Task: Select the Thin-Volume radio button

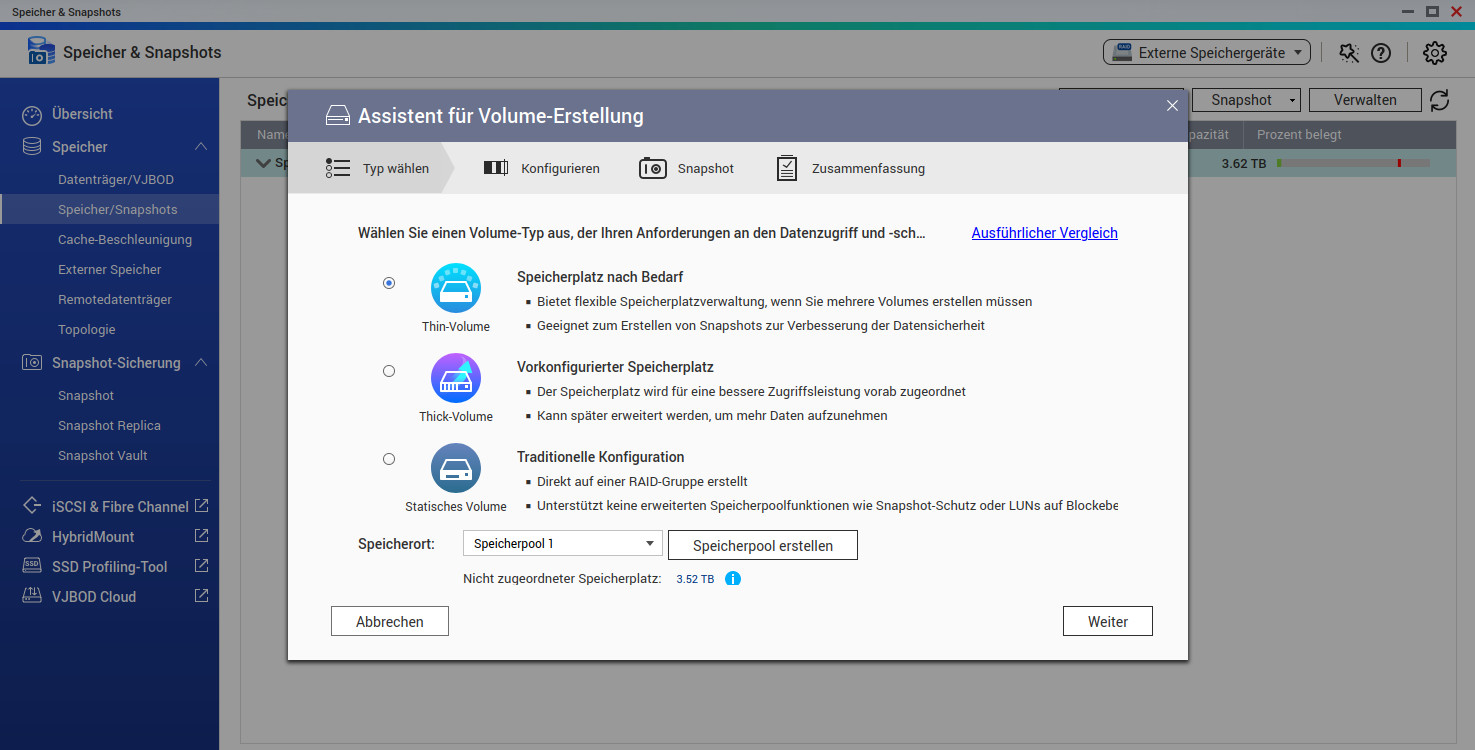Action: [x=389, y=283]
